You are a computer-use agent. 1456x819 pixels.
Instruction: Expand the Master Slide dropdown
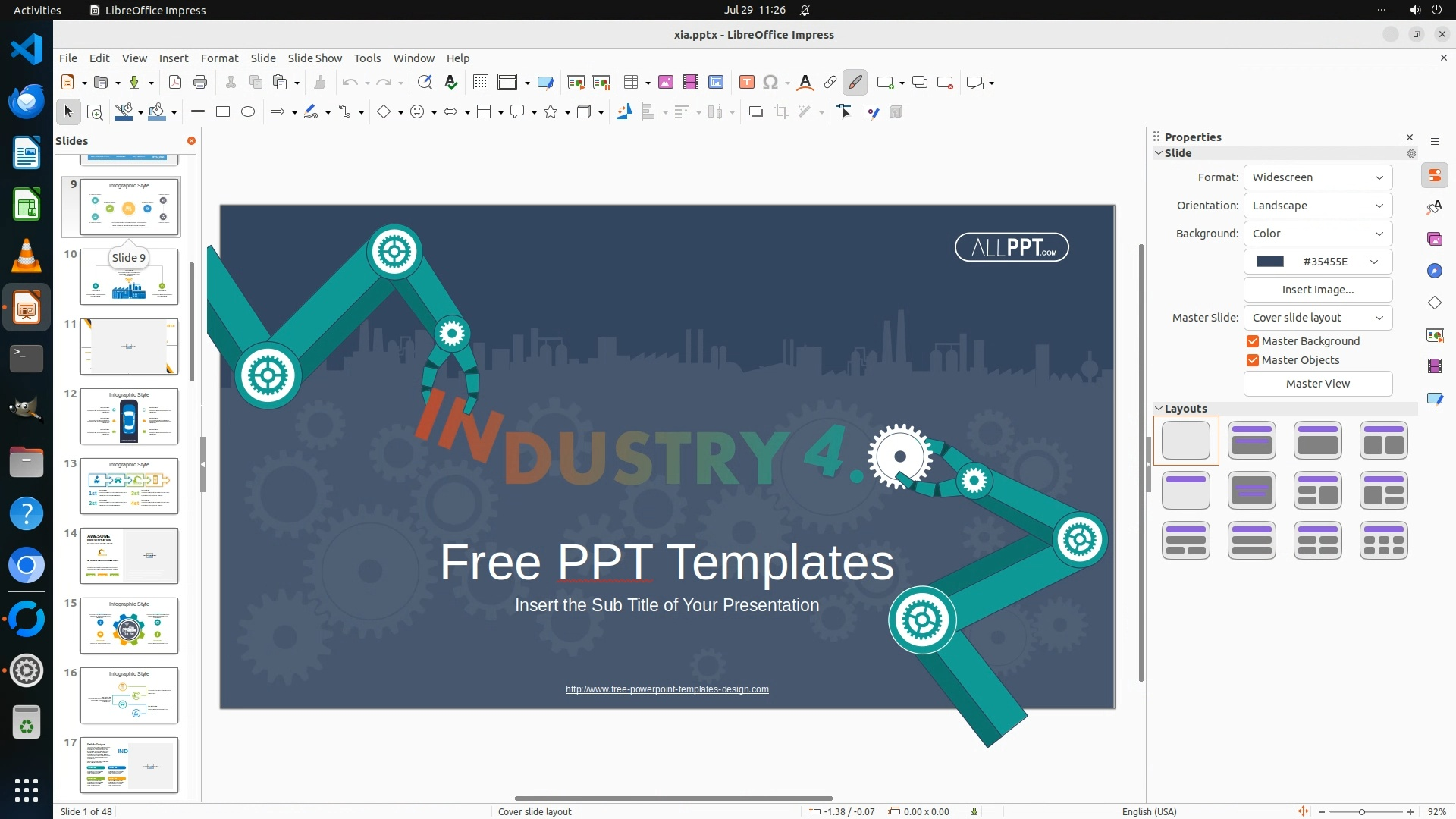pos(1317,318)
